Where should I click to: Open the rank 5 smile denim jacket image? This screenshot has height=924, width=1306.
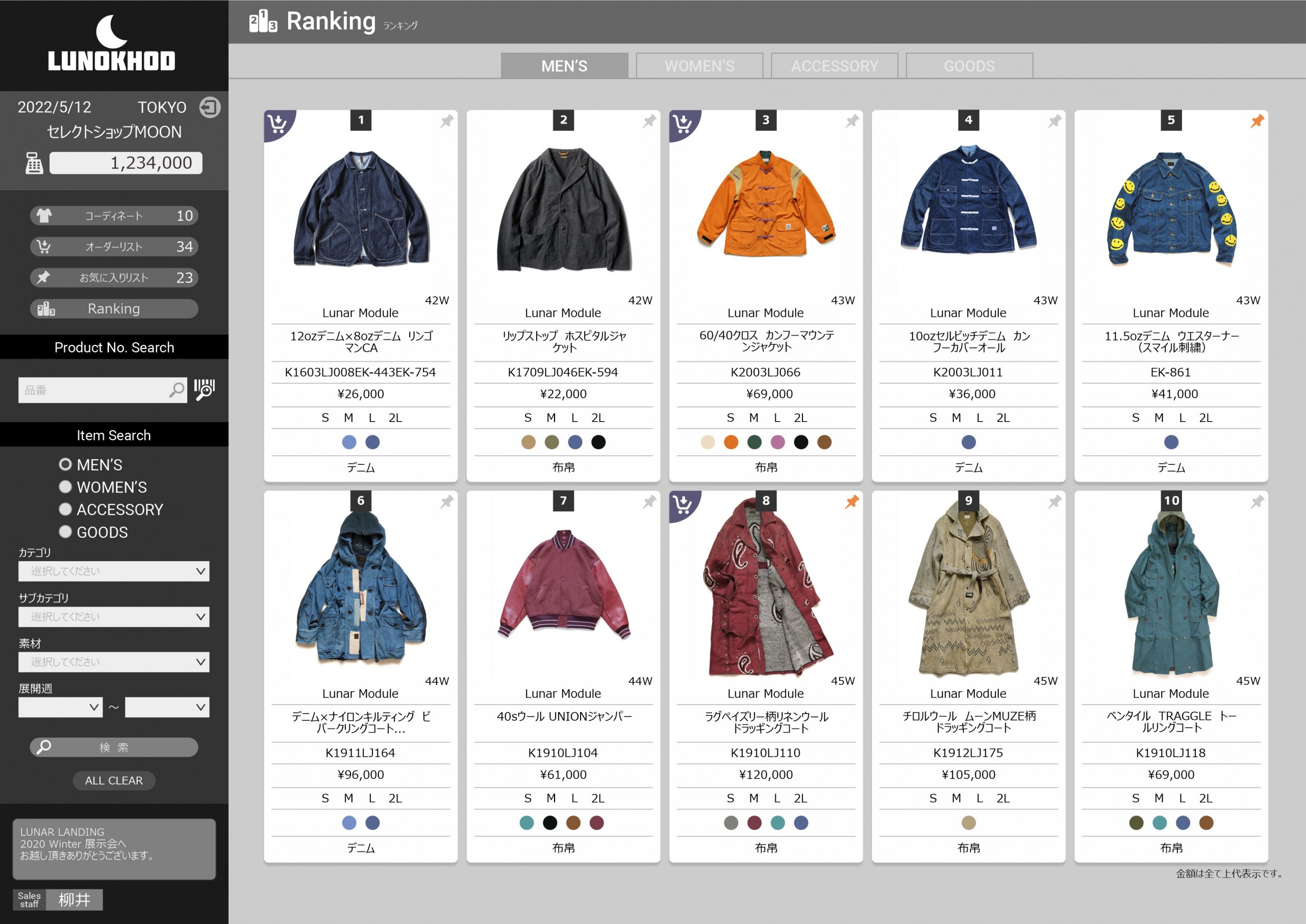coord(1171,208)
